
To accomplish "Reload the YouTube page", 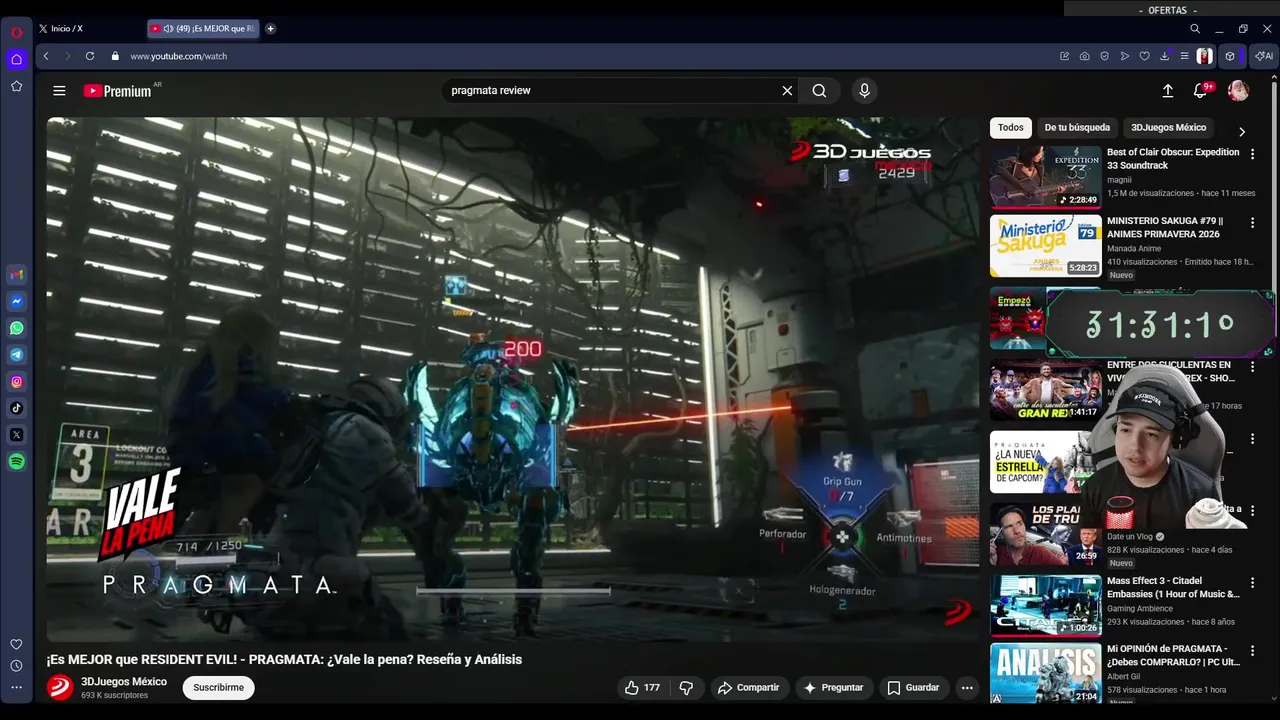I will coord(90,56).
